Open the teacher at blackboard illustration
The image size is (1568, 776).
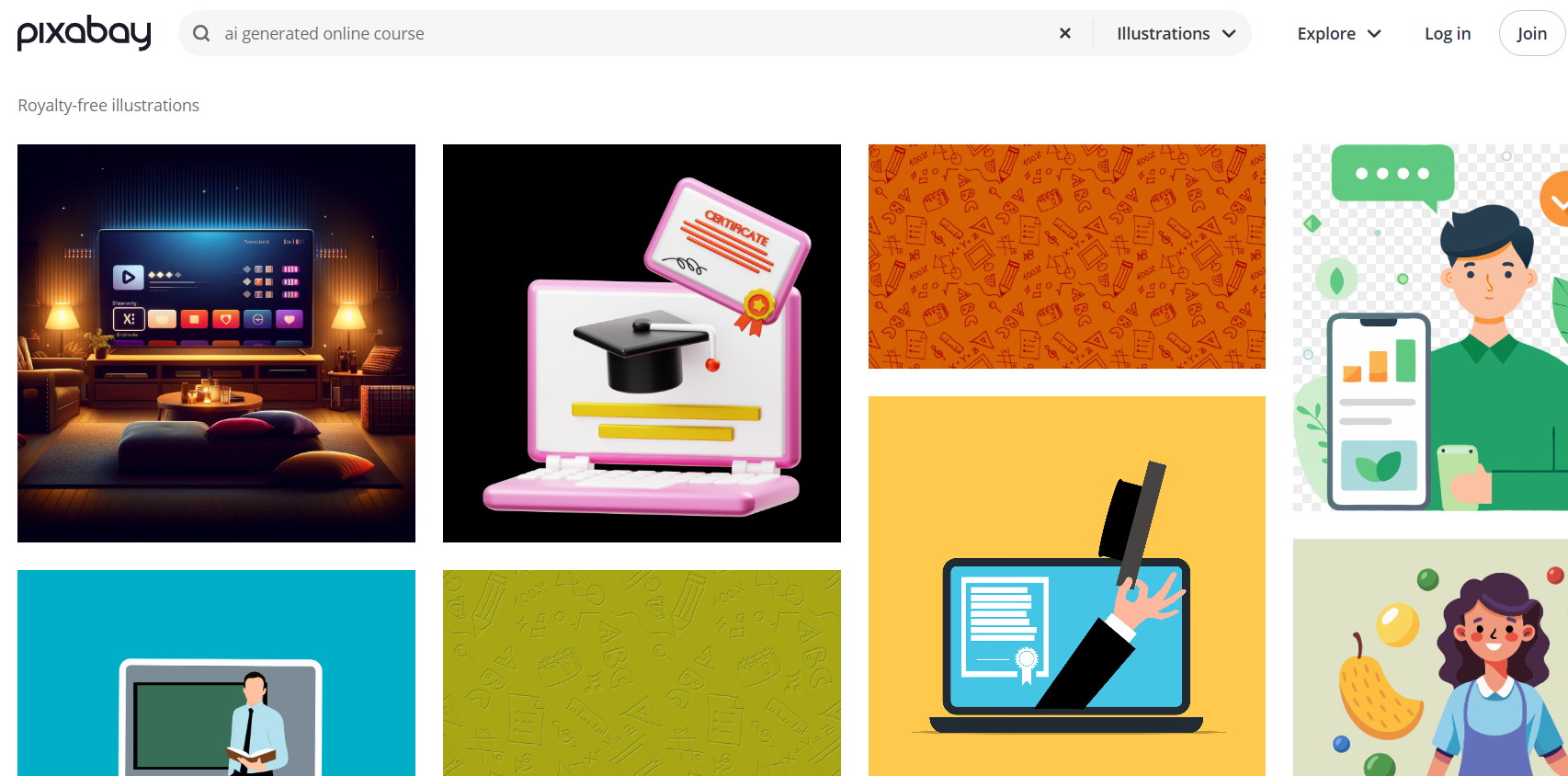tap(216, 673)
